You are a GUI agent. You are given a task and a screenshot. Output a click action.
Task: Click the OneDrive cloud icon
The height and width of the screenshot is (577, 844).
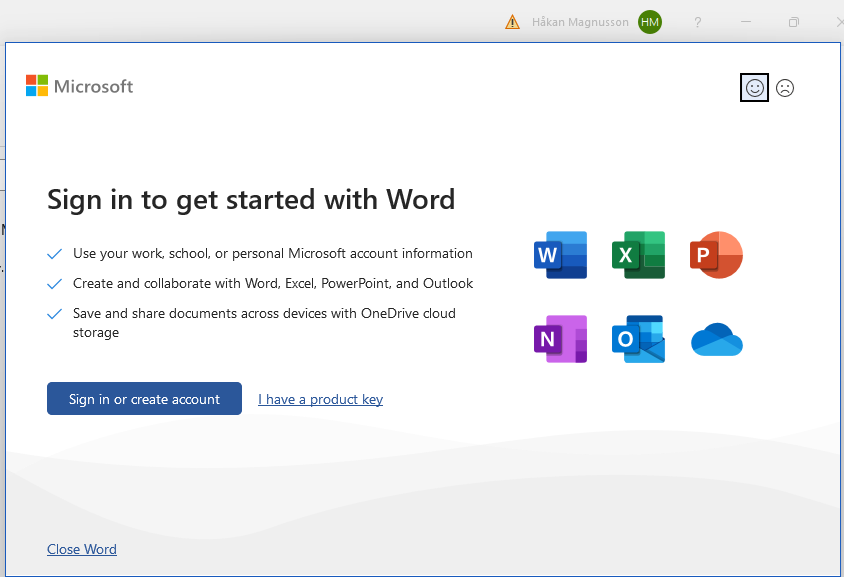[716, 340]
